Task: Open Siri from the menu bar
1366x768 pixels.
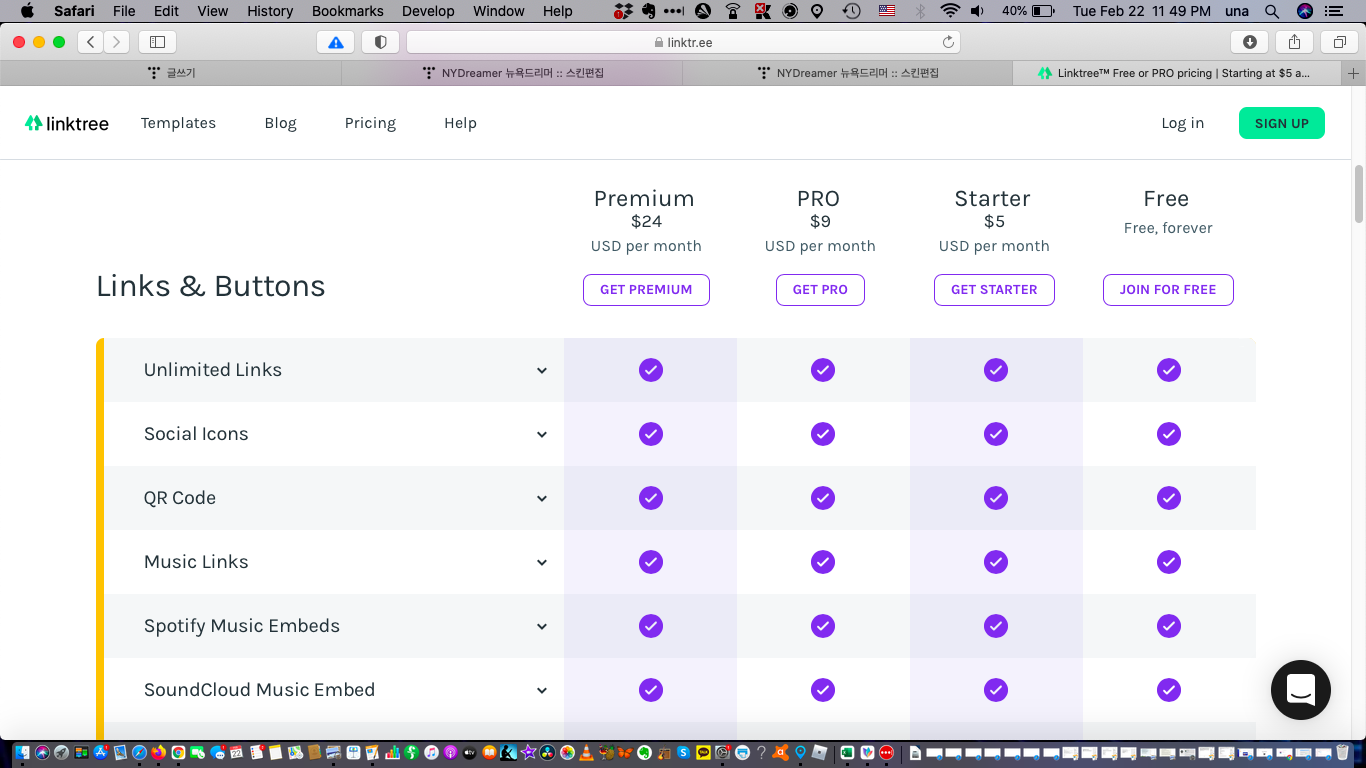Action: (x=1305, y=11)
